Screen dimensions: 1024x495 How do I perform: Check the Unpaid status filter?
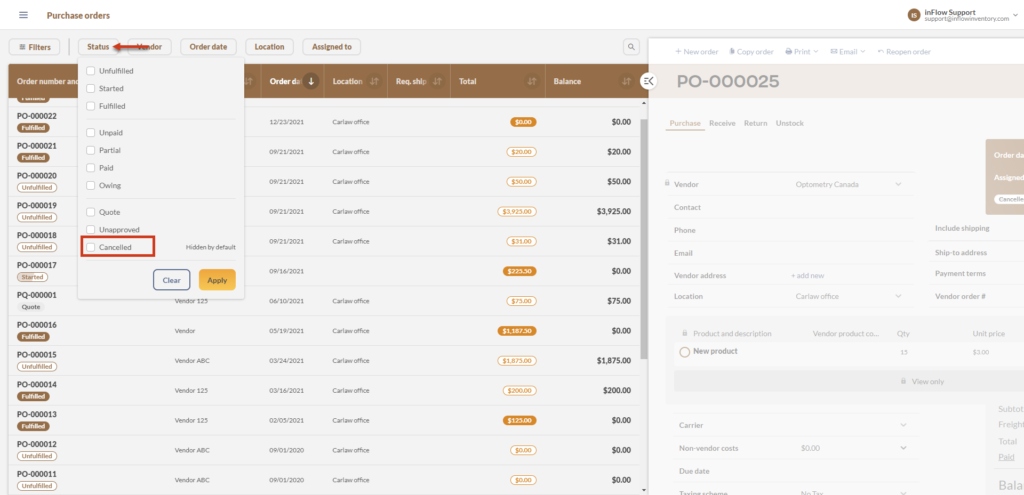[91, 133]
